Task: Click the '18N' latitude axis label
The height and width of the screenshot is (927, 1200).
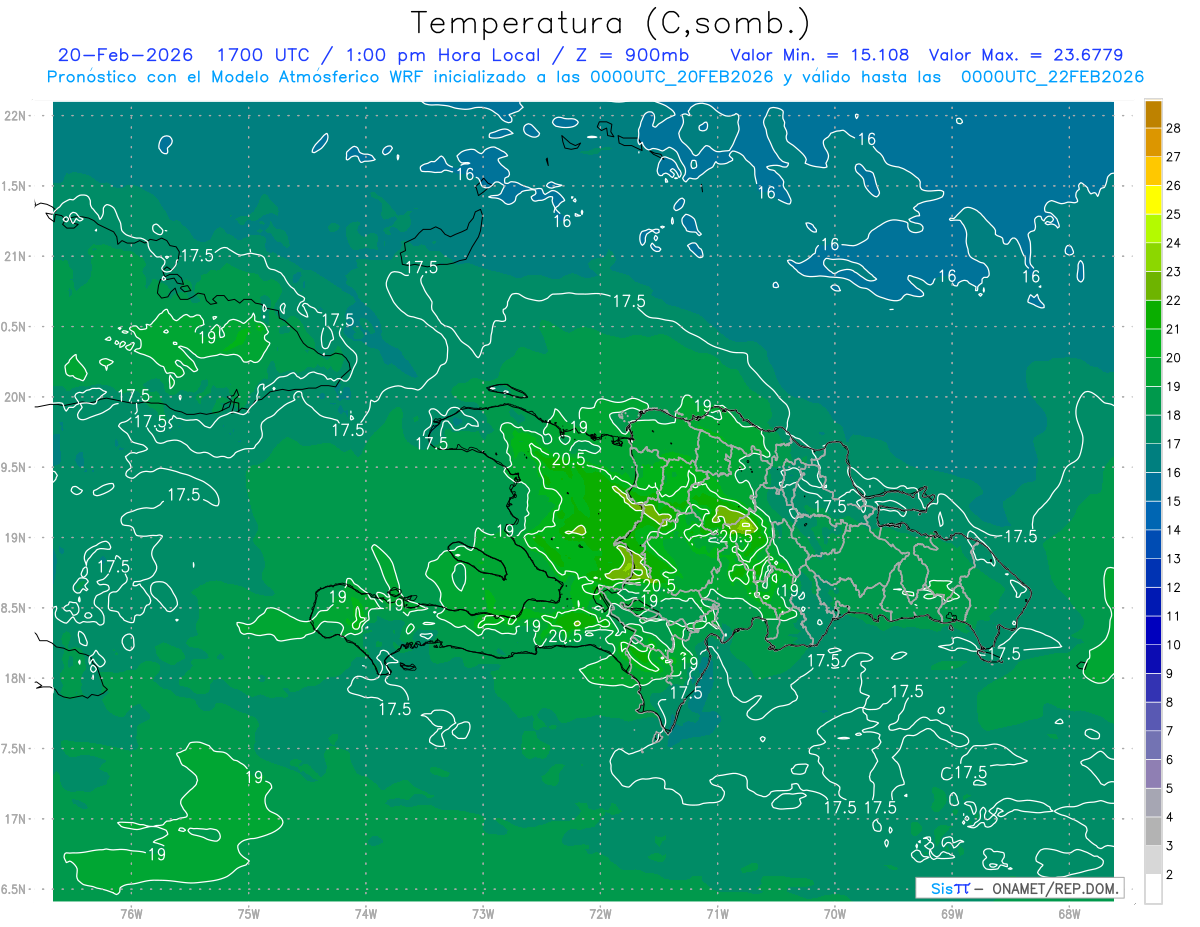Action: tap(16, 678)
